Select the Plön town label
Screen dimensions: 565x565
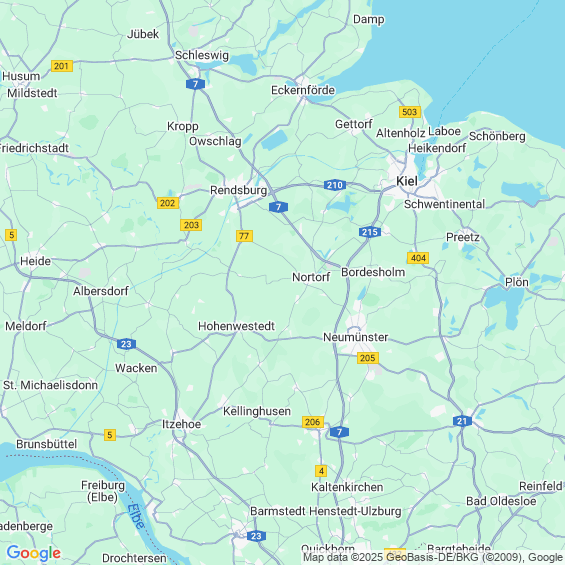click(517, 282)
